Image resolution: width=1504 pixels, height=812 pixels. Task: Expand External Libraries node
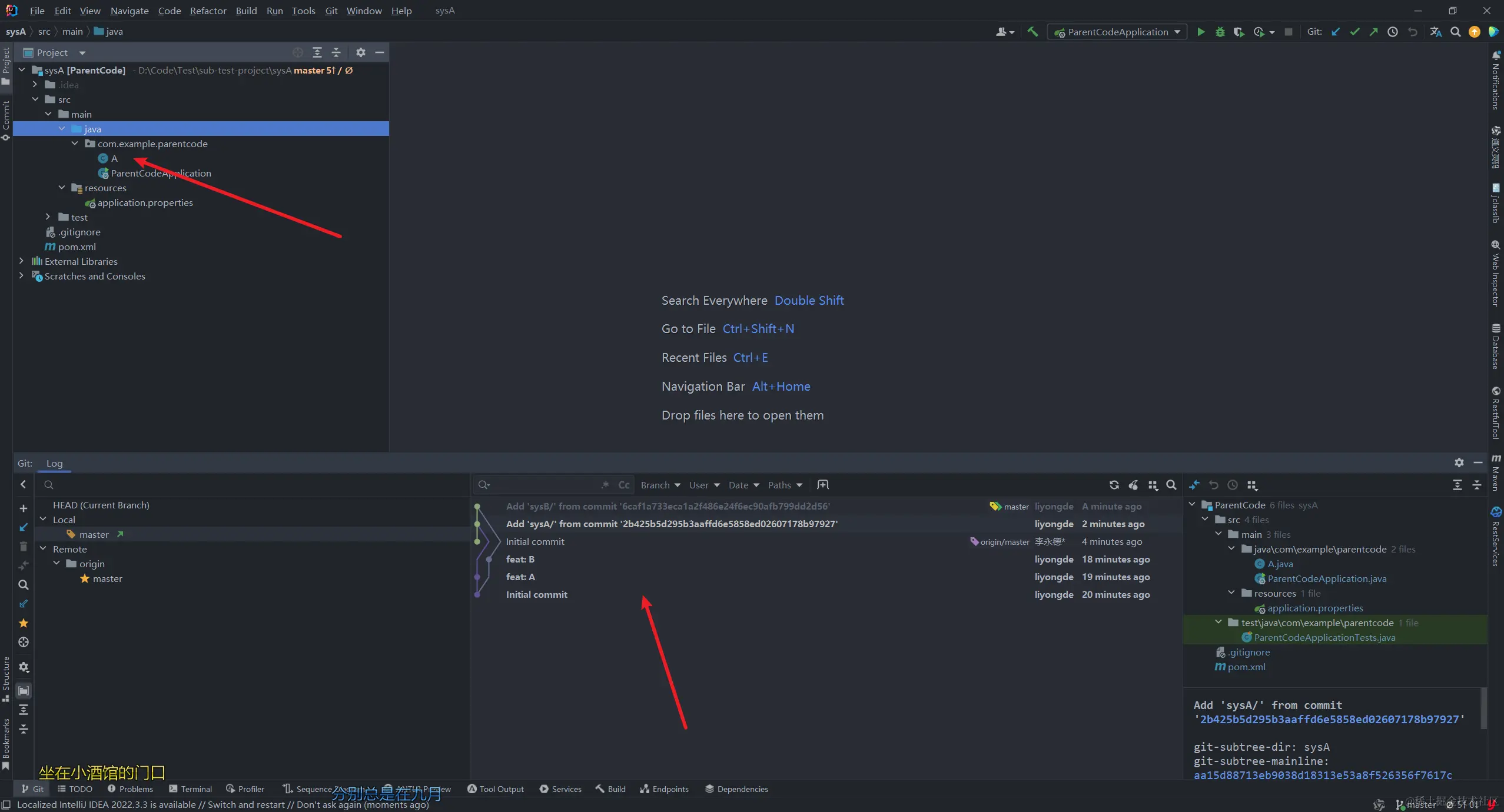(x=22, y=261)
